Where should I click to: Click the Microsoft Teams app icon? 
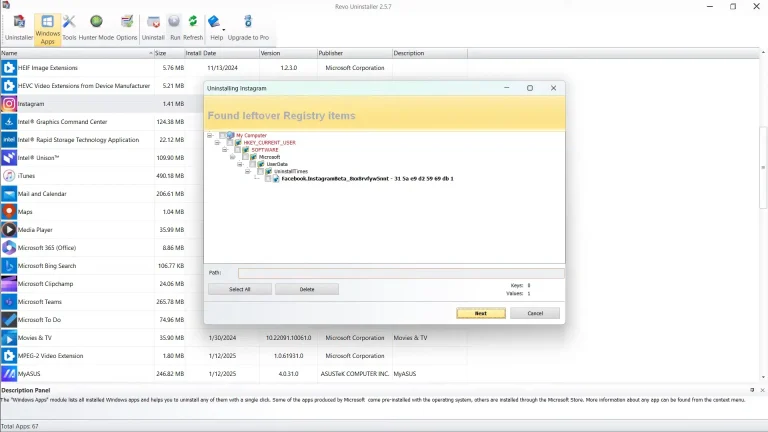coord(9,302)
